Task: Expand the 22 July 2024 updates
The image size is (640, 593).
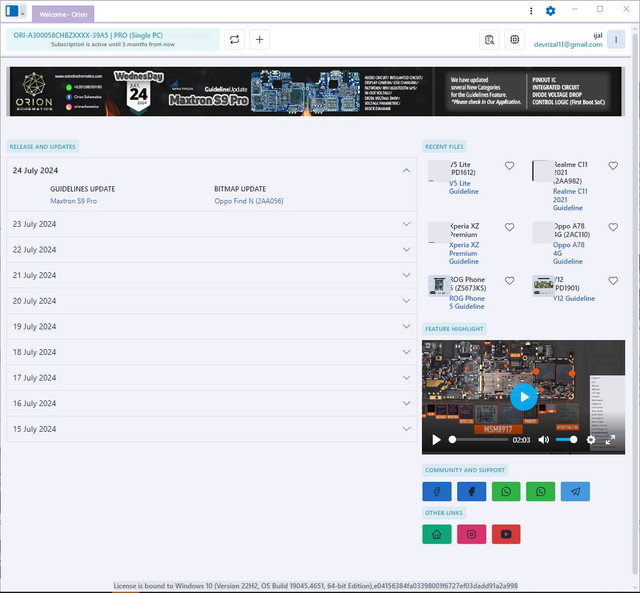Action: (211, 249)
